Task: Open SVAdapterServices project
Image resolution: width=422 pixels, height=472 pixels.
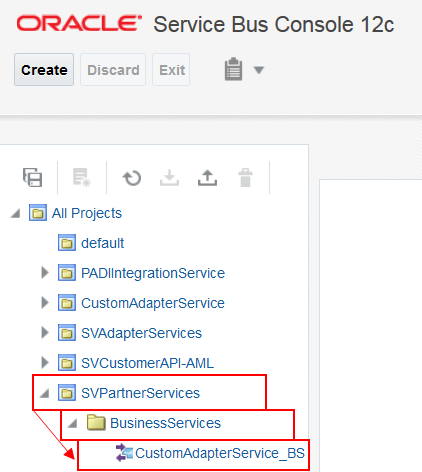Action: point(141,333)
